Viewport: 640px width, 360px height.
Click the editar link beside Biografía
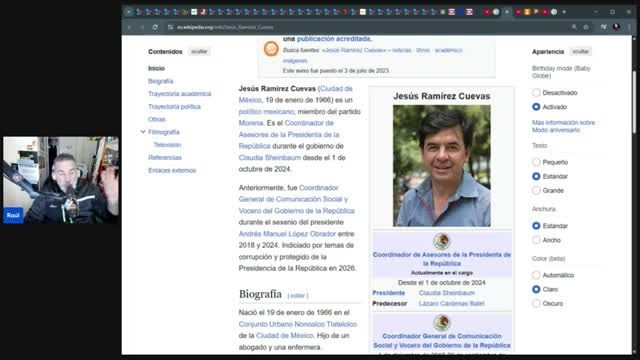pyautogui.click(x=298, y=296)
